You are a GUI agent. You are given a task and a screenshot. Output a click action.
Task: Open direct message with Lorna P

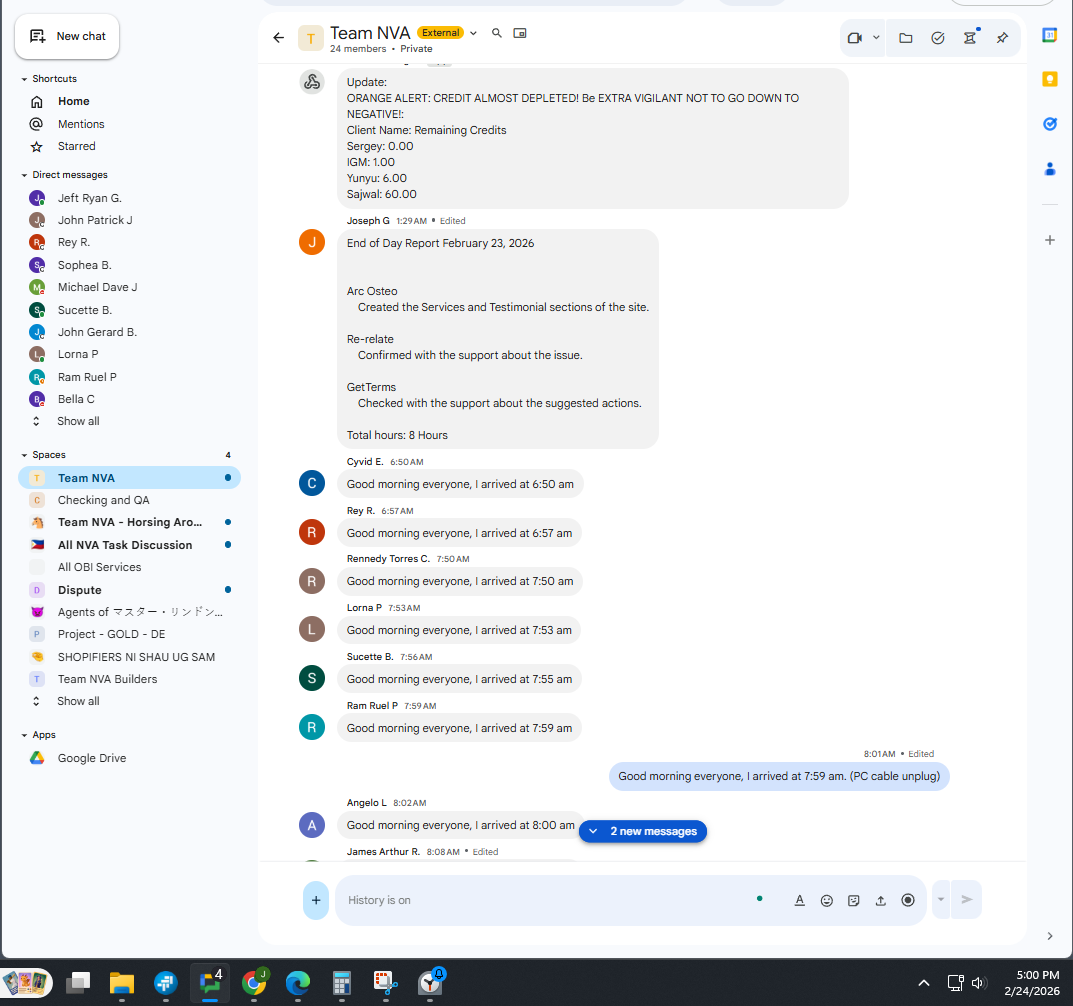(x=78, y=354)
